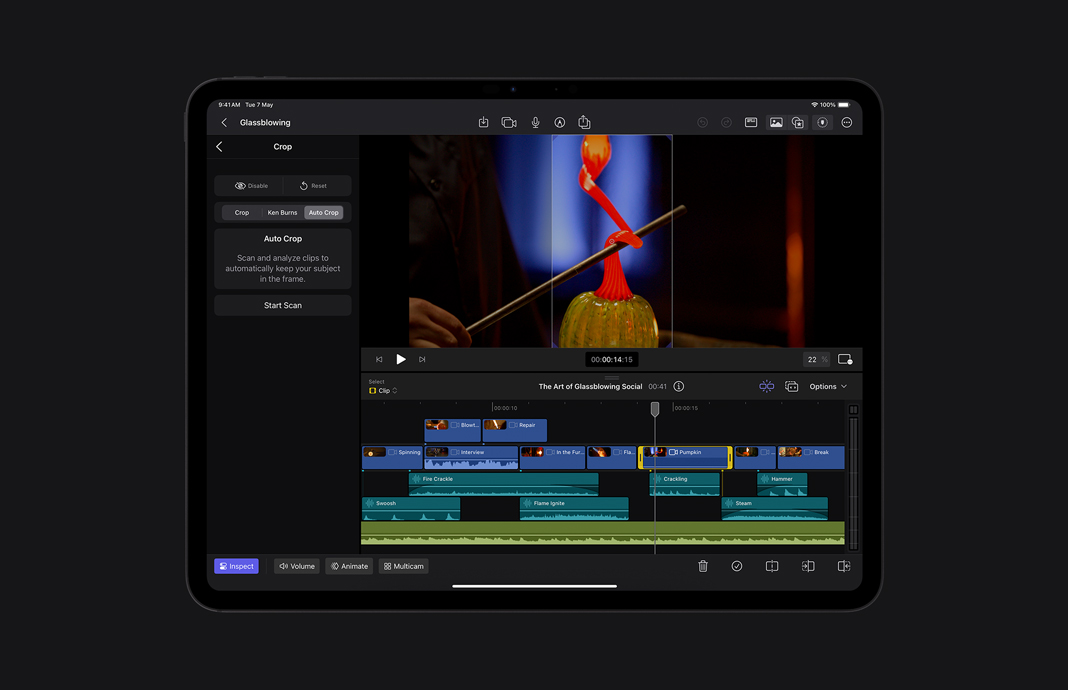Record a voiceover using the microphone icon
This screenshot has width=1068, height=690.
point(535,122)
